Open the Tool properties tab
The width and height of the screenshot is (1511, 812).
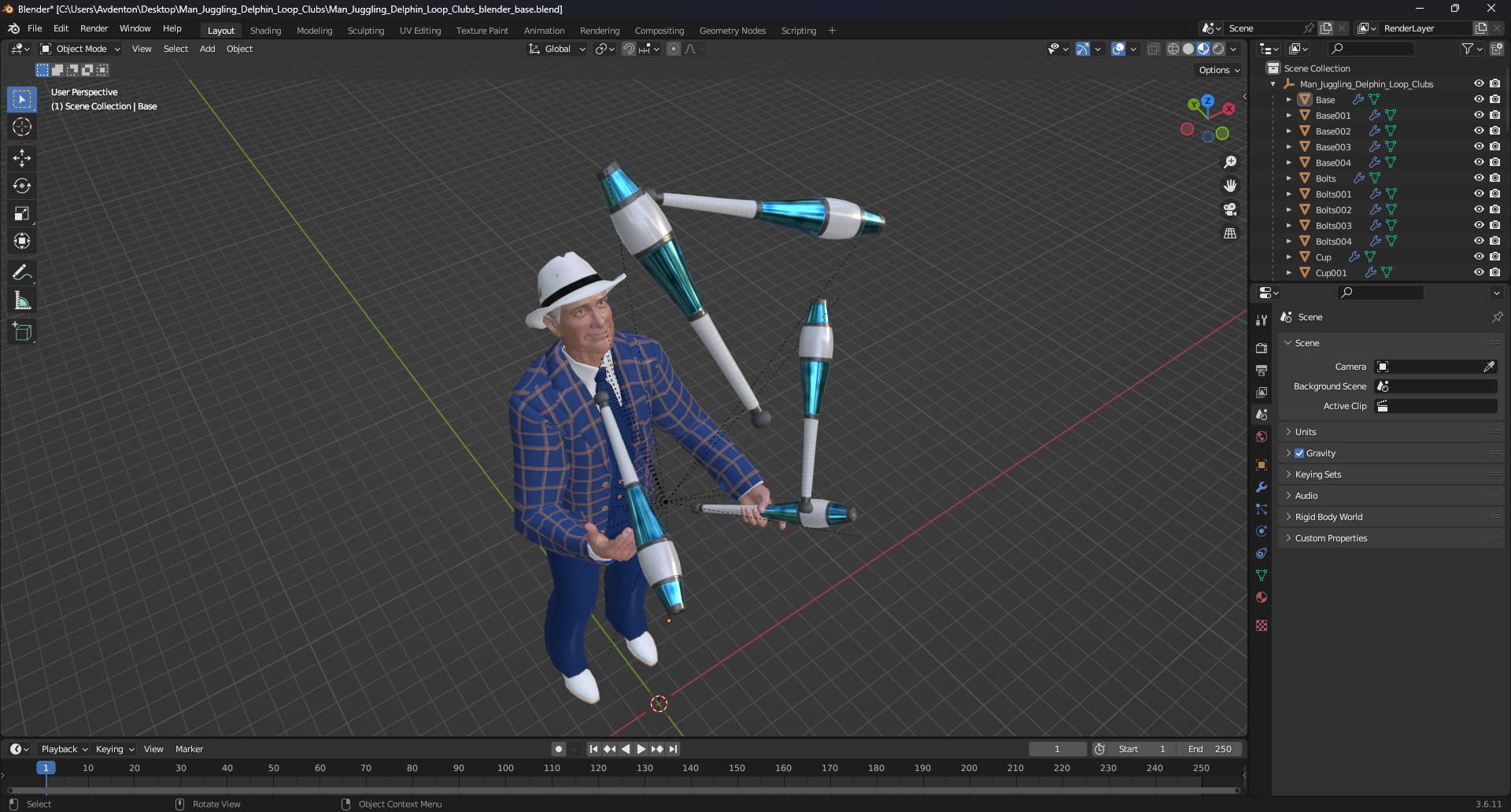point(1262,320)
